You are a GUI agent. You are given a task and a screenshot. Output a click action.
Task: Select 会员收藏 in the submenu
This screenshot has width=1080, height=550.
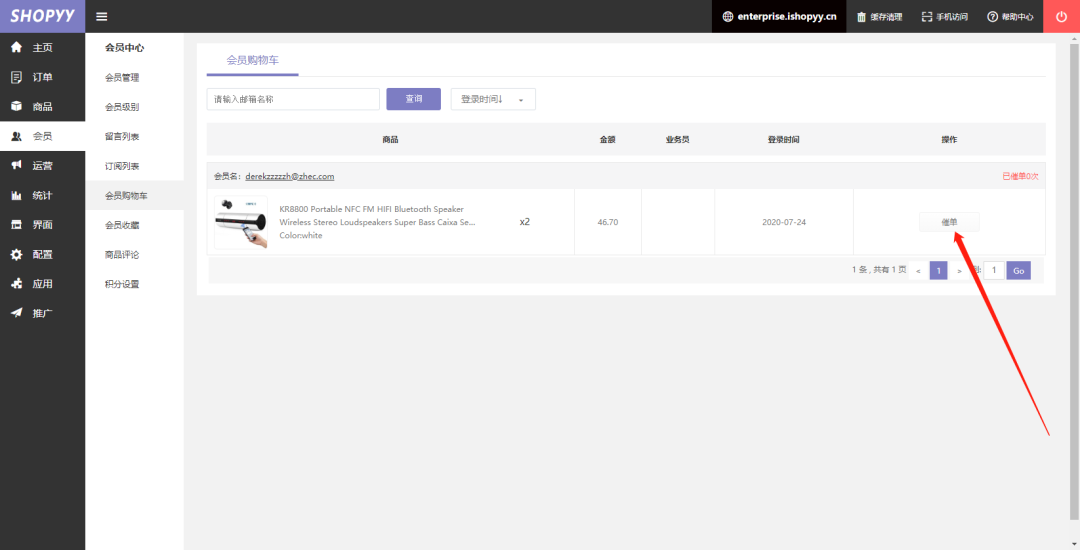click(122, 225)
